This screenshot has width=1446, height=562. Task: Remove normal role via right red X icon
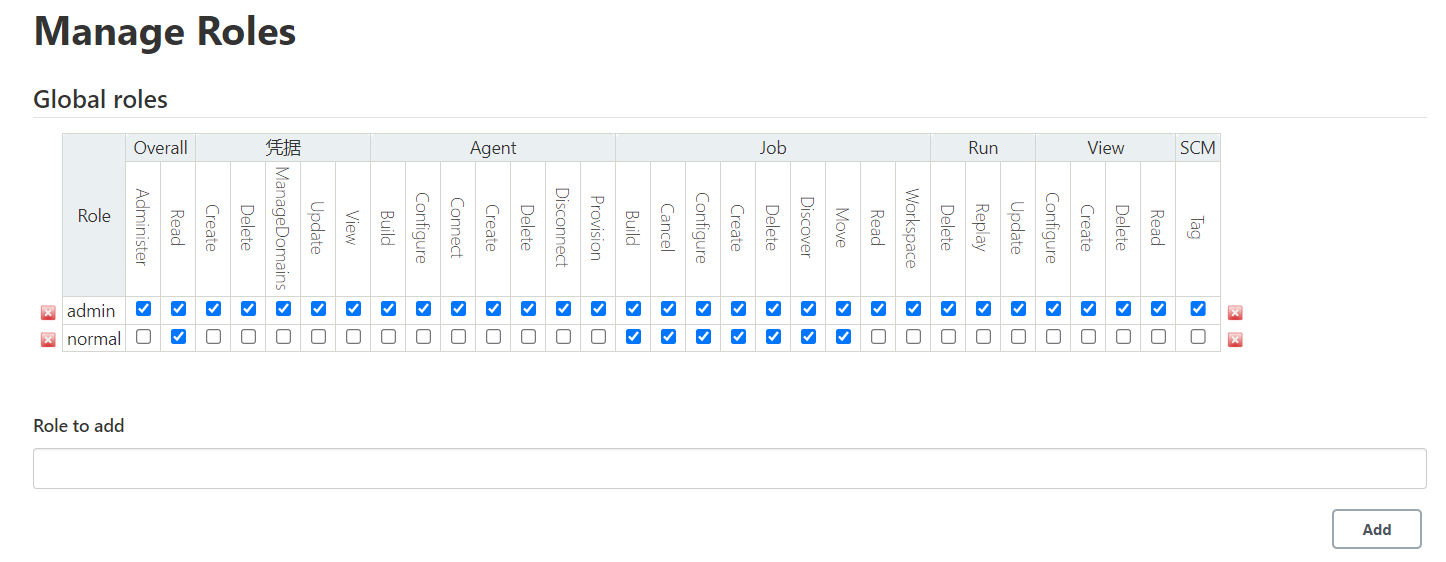point(1235,339)
